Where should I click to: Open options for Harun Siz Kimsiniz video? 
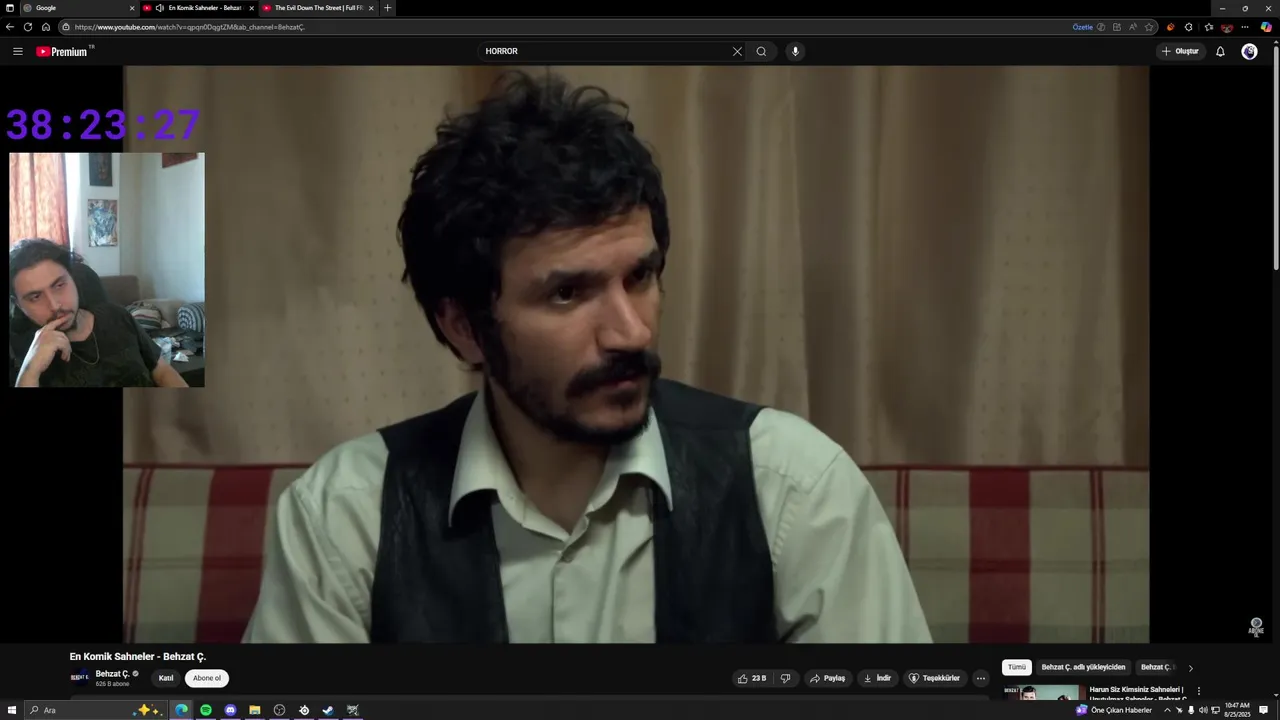click(x=1198, y=691)
